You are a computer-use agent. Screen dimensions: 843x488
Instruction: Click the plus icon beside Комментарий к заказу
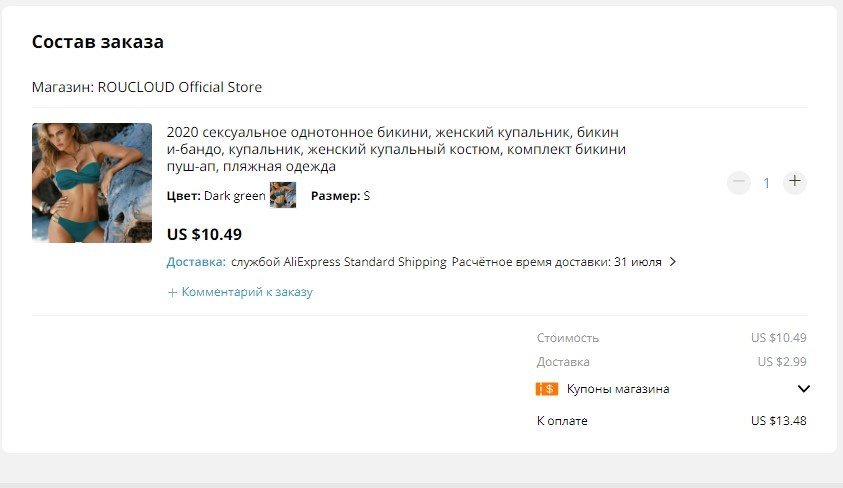coord(172,292)
